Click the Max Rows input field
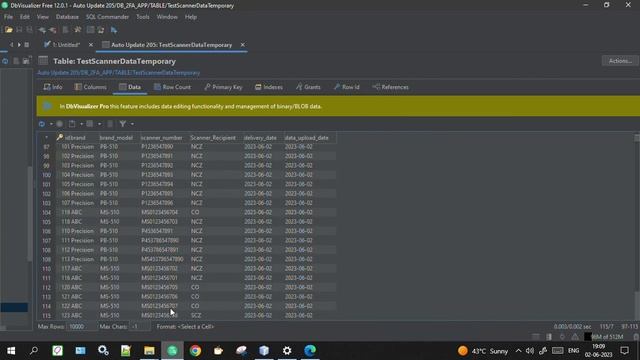Image resolution: width=640 pixels, height=360 pixels. (x=81, y=327)
